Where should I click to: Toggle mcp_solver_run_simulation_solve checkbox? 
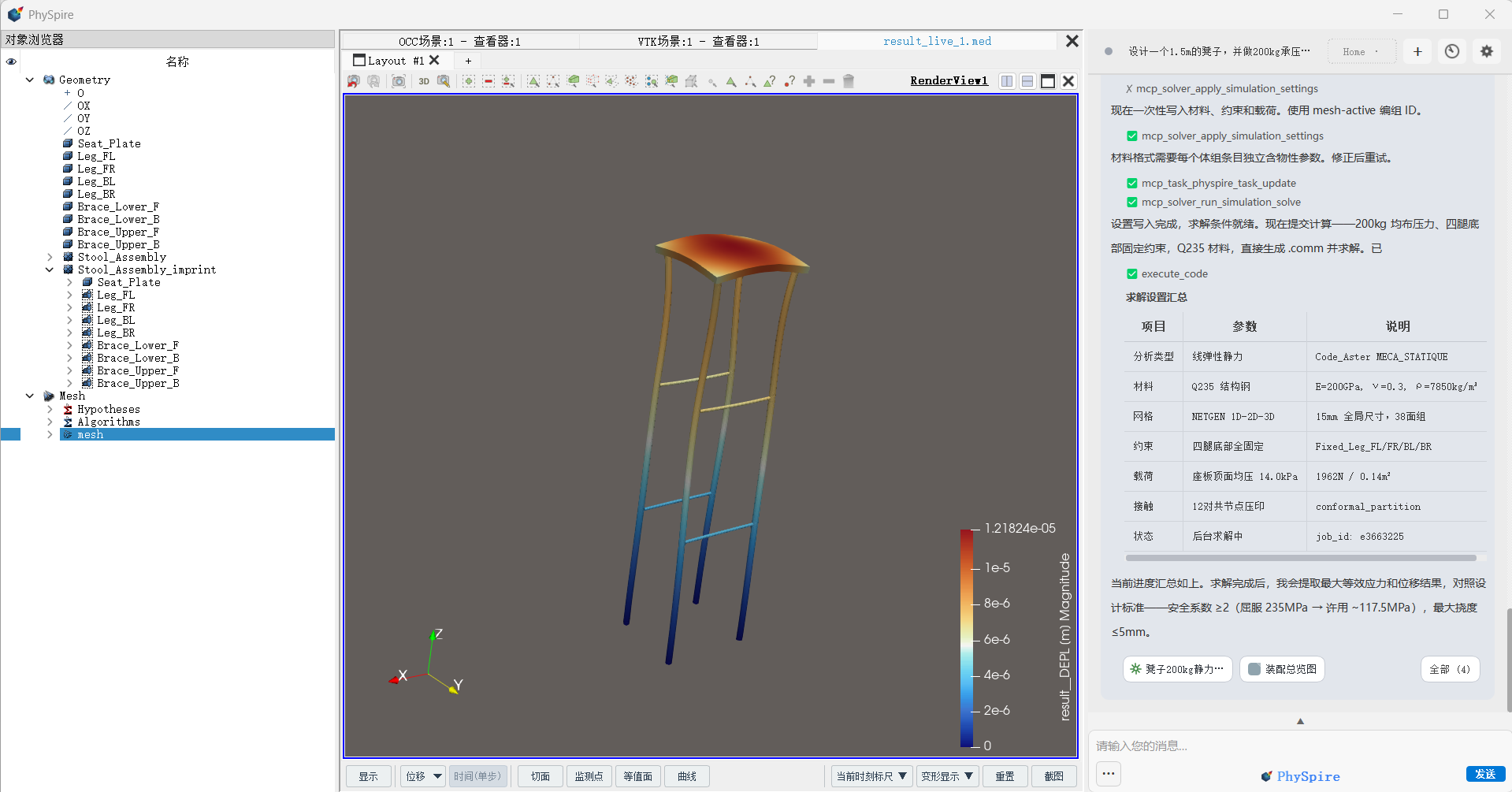coord(1132,202)
